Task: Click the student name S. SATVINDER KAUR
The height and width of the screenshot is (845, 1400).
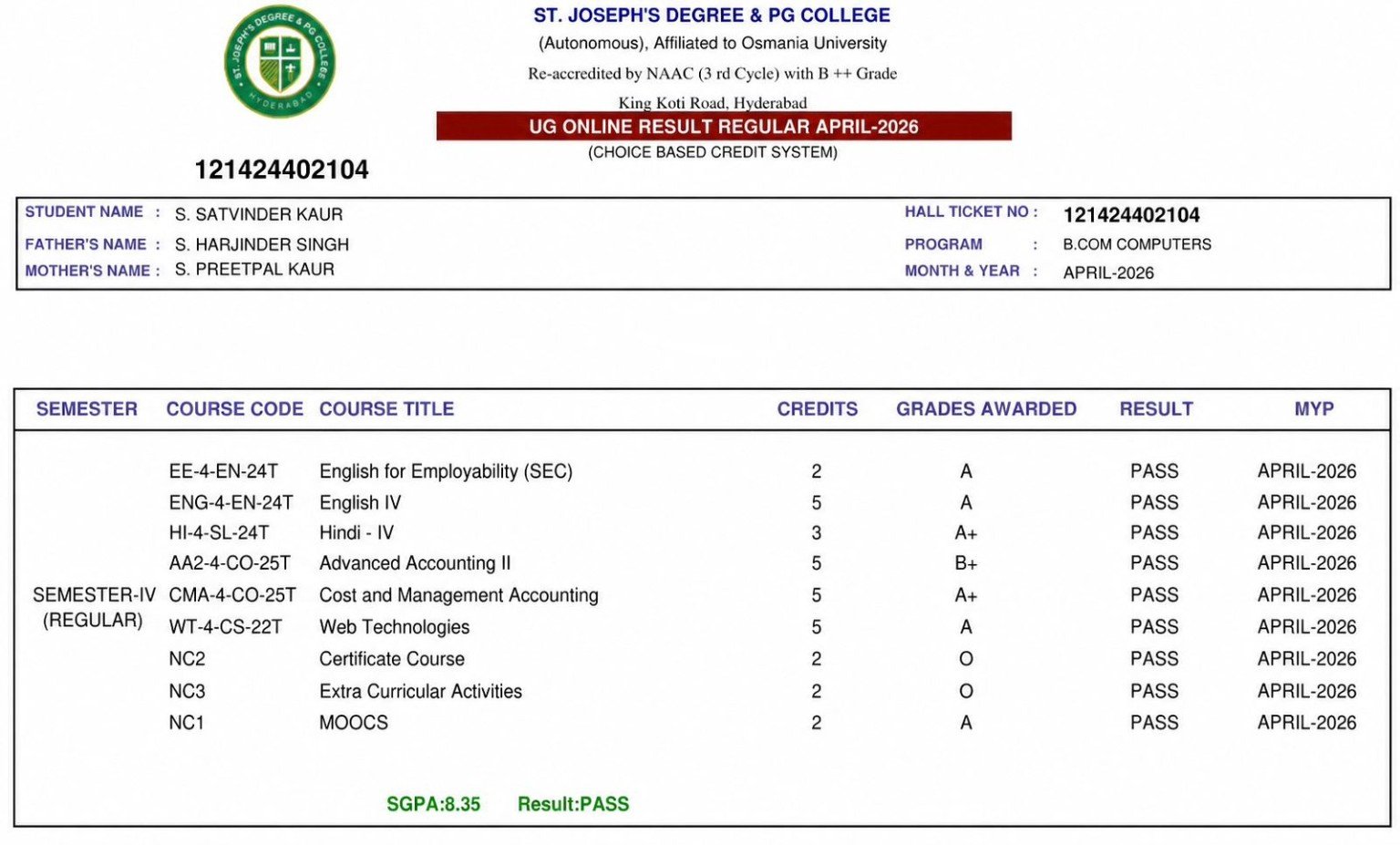Action: 259,214
